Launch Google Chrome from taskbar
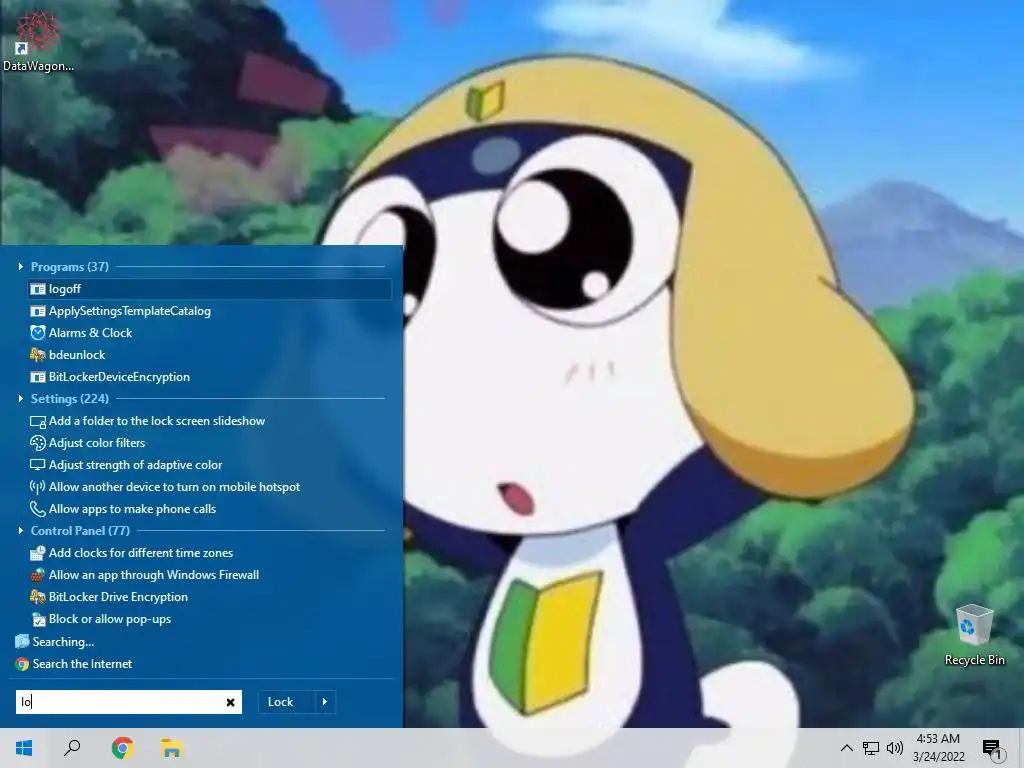Viewport: 1024px width, 768px height. click(122, 748)
